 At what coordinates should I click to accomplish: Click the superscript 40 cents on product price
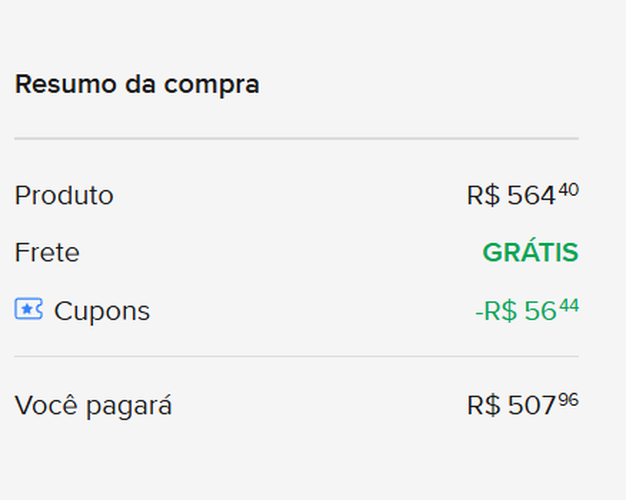[568, 189]
